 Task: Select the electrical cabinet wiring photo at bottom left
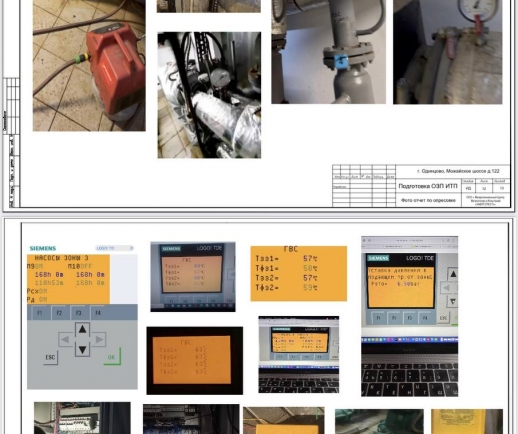(x=82, y=418)
